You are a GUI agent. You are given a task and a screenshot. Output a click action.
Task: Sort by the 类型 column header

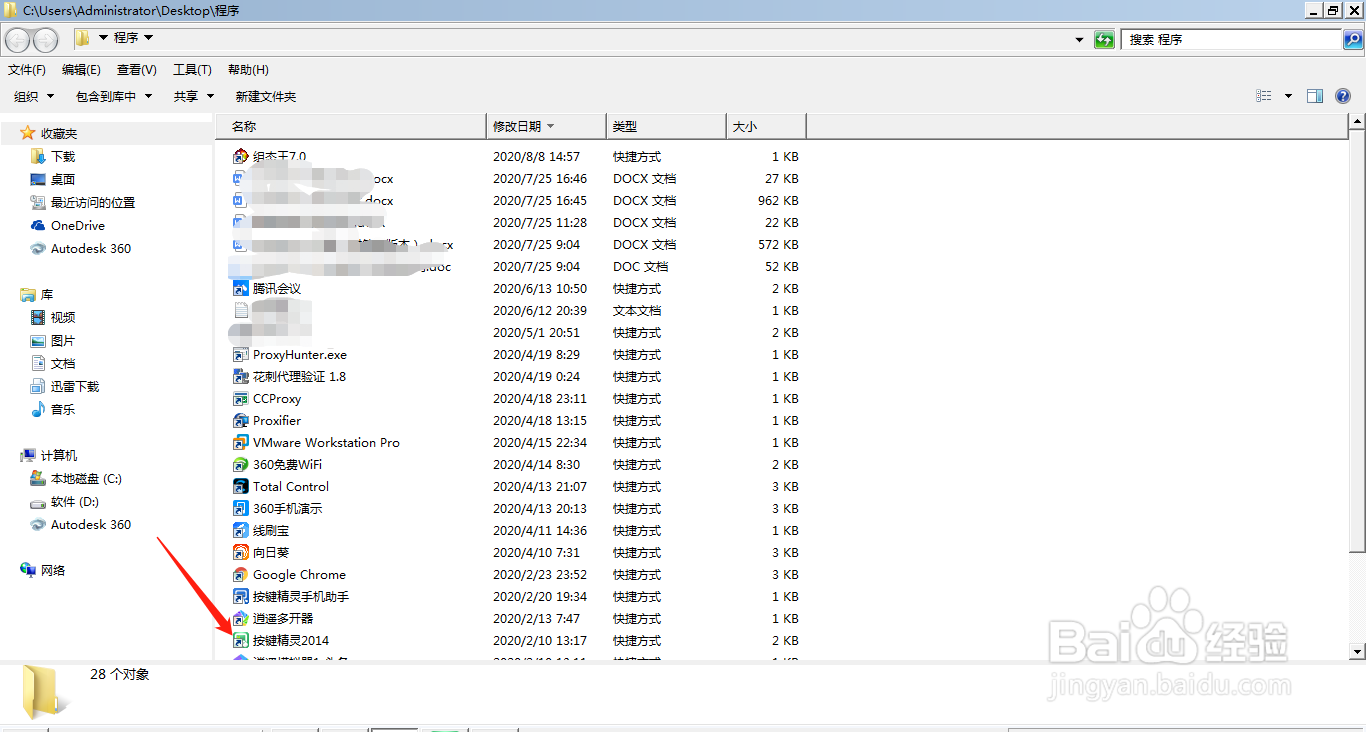coord(666,126)
